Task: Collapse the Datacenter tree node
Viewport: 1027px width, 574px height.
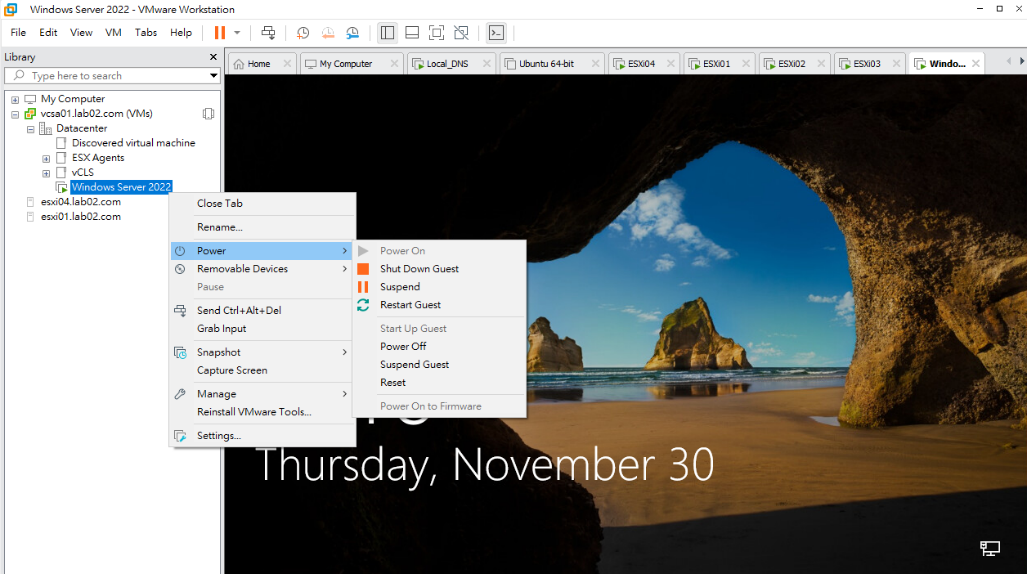Action: pos(31,129)
